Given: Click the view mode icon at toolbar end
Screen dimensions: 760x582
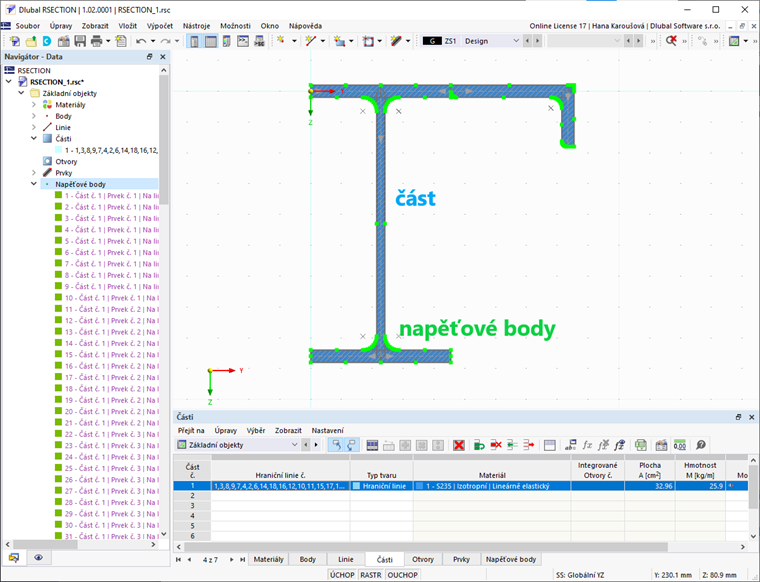Looking at the screenshot, I should [x=734, y=41].
